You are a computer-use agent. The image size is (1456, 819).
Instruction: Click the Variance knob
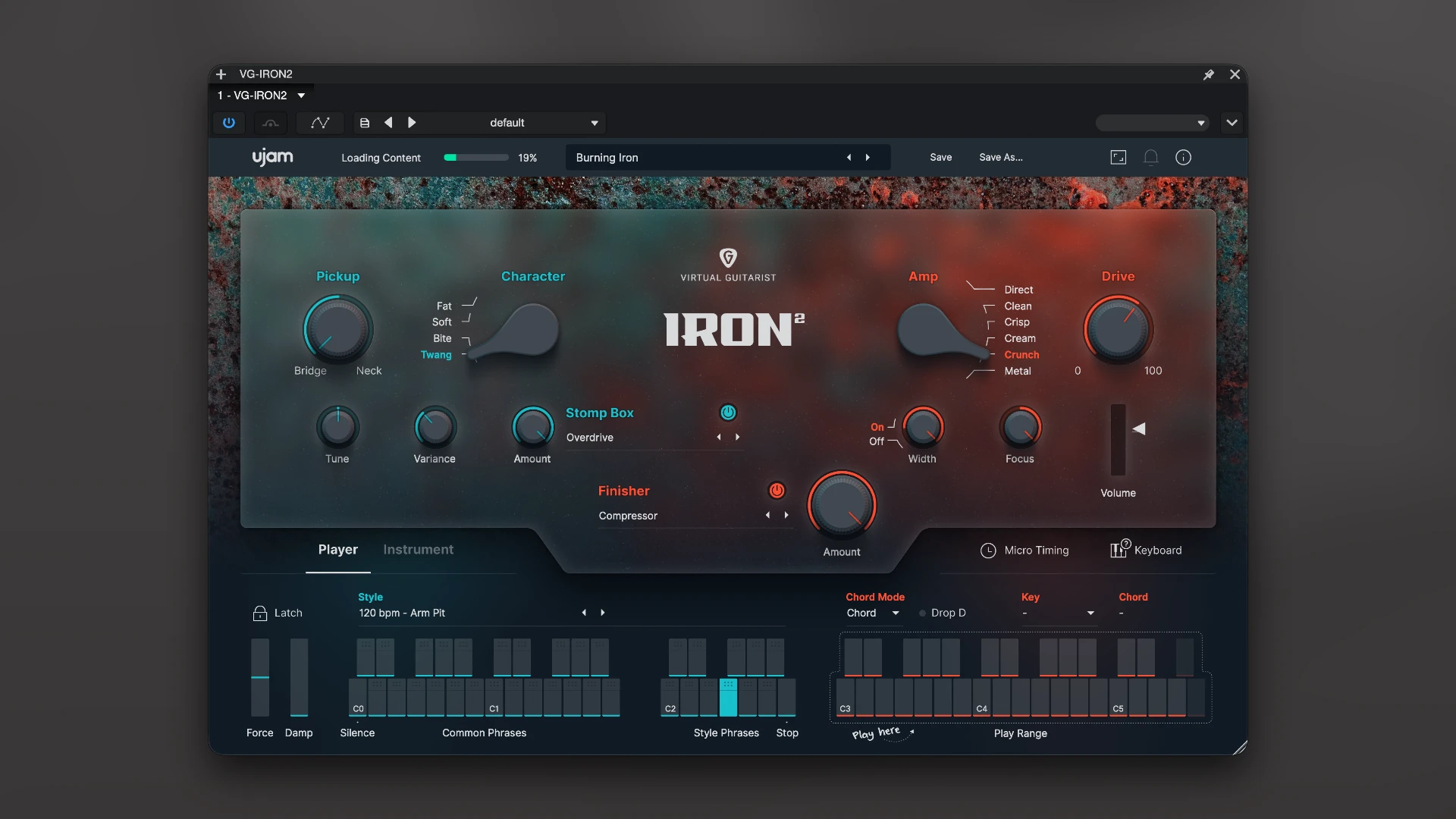435,428
